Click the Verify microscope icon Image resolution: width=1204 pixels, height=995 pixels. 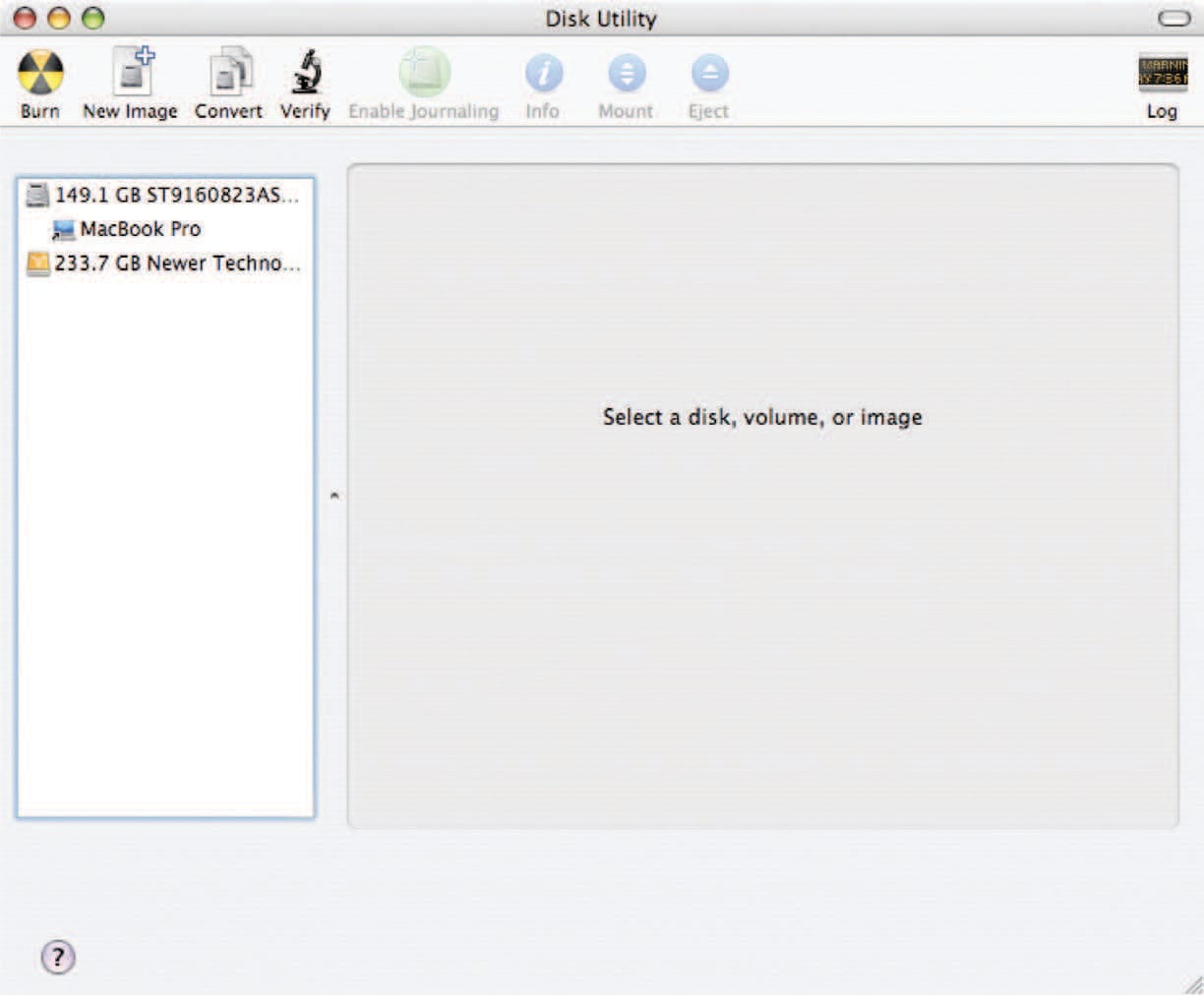coord(305,74)
